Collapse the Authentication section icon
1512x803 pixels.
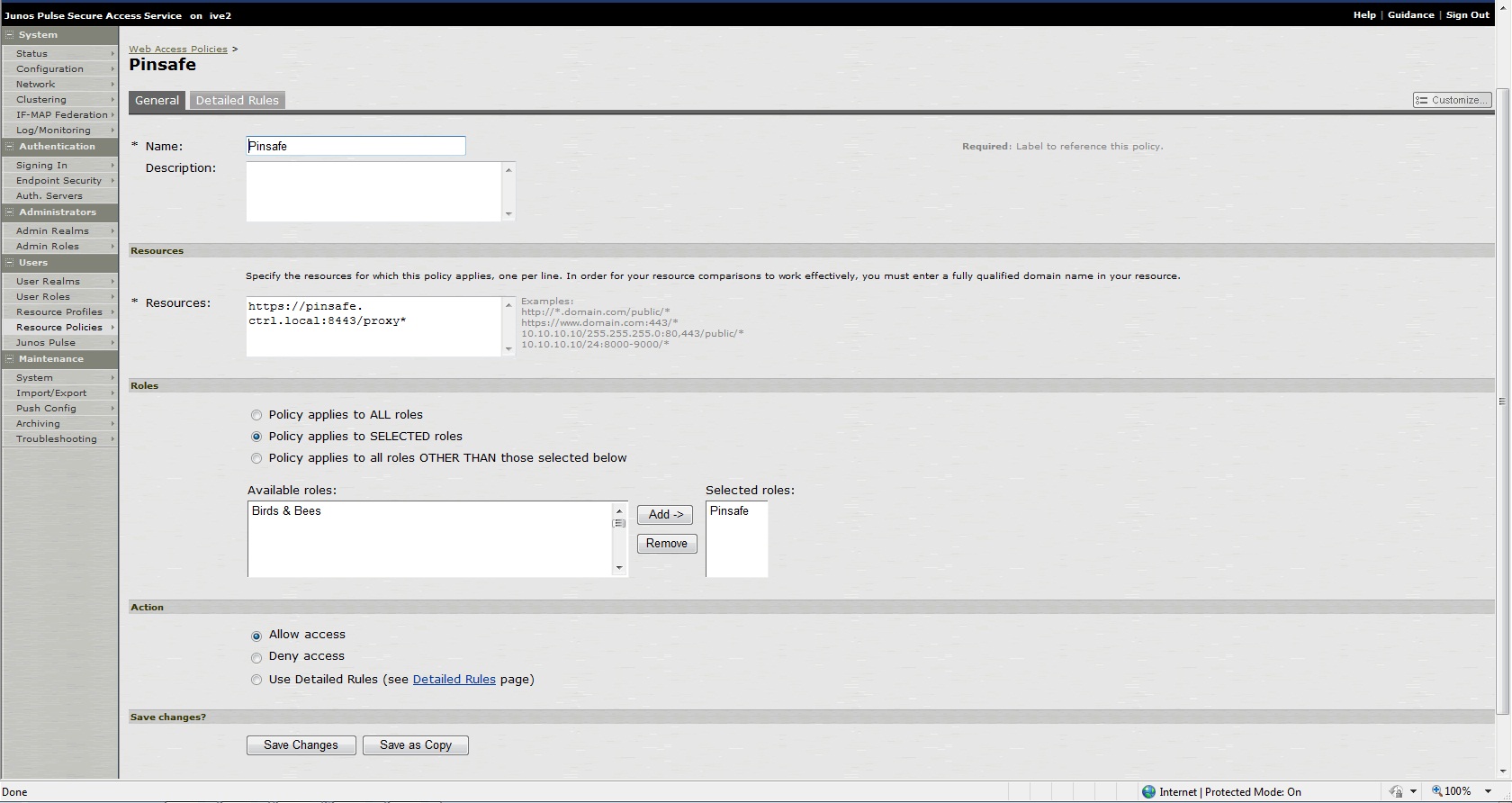point(9,147)
